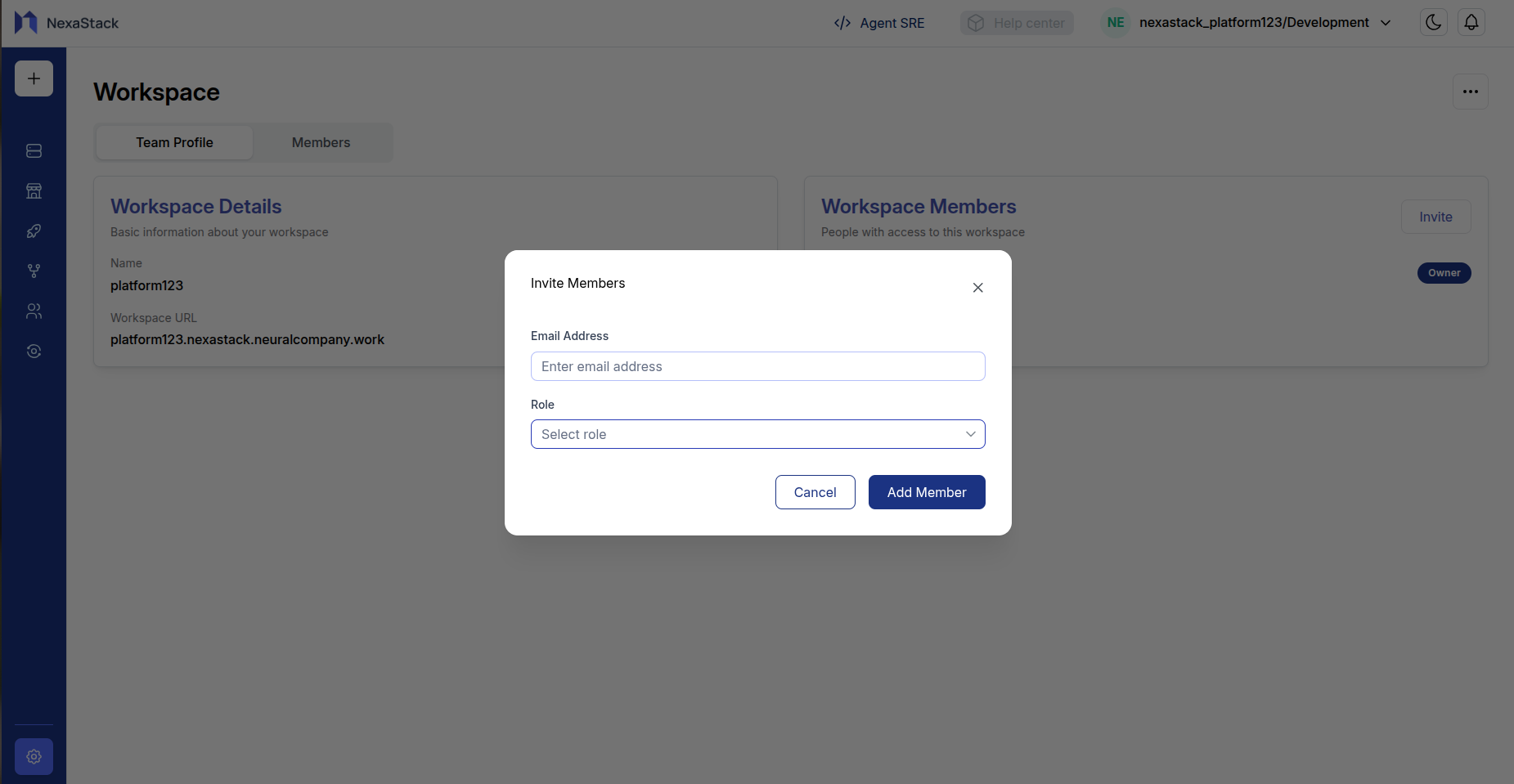Click the email address input field
The image size is (1514, 784).
coord(757,365)
